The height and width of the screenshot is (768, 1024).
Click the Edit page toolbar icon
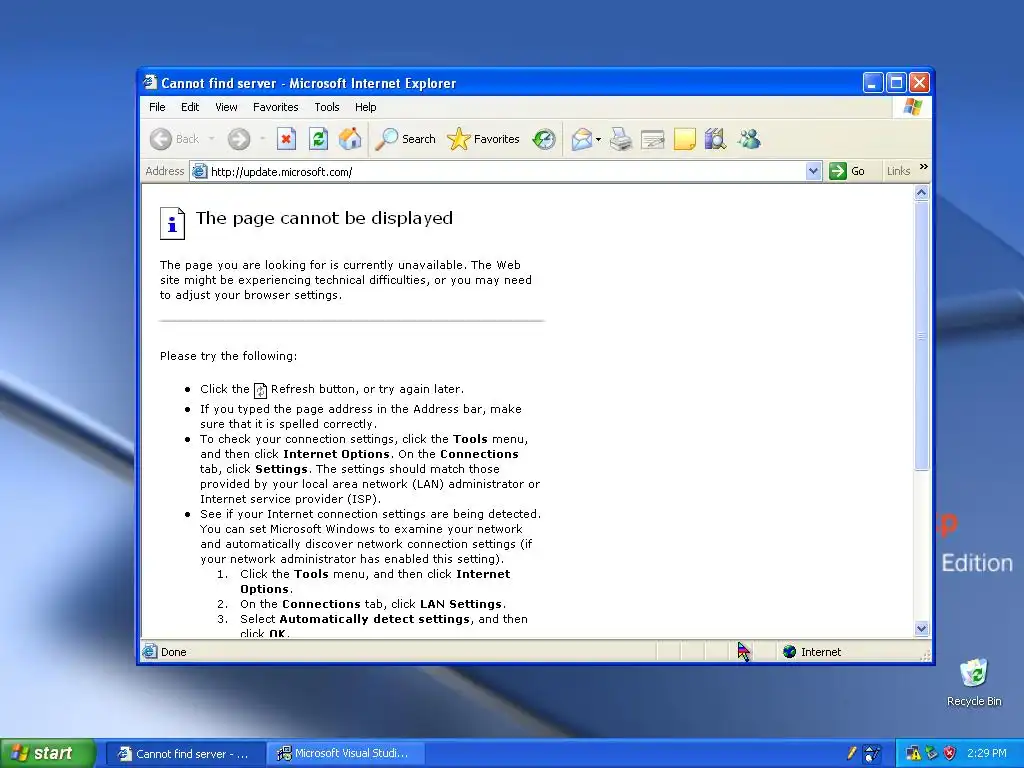point(652,139)
